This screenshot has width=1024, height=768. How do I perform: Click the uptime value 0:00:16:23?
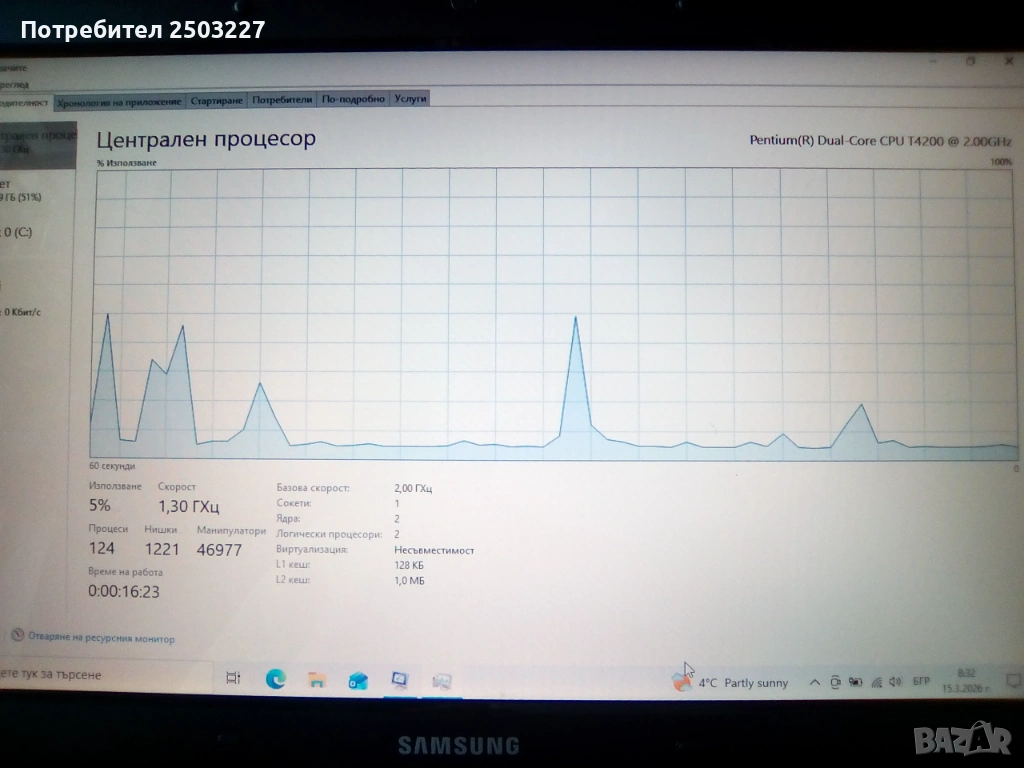coord(124,592)
